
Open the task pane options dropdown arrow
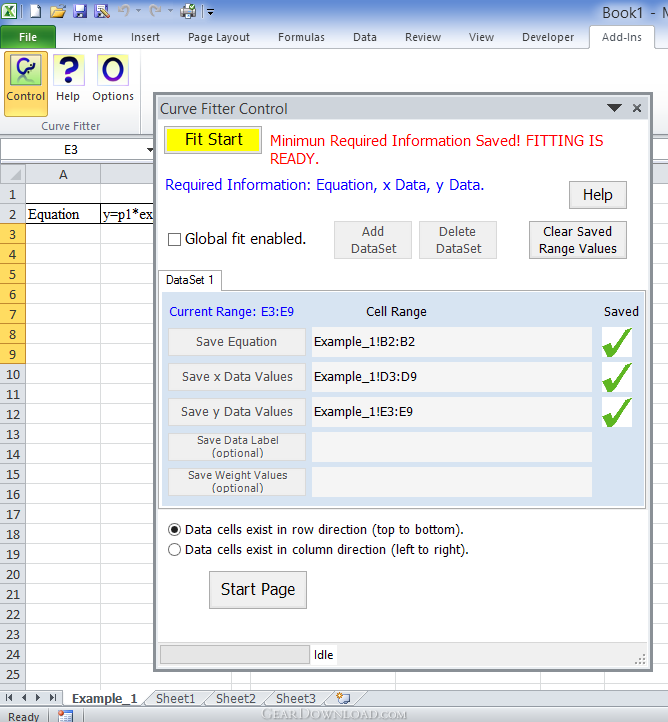click(614, 108)
